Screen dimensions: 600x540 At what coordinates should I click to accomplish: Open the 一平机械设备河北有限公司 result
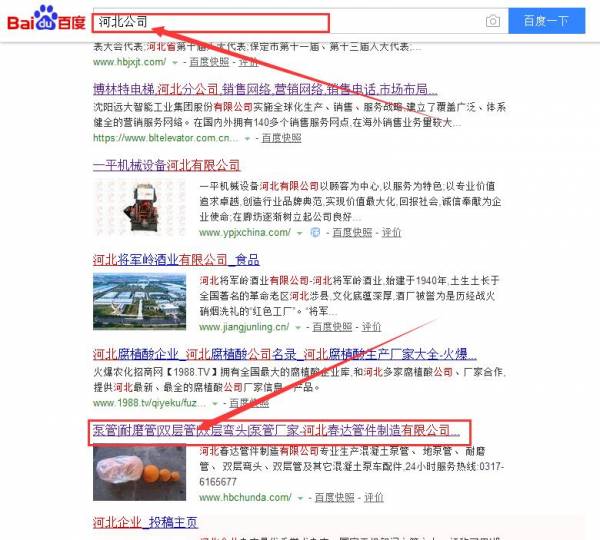pos(166,165)
